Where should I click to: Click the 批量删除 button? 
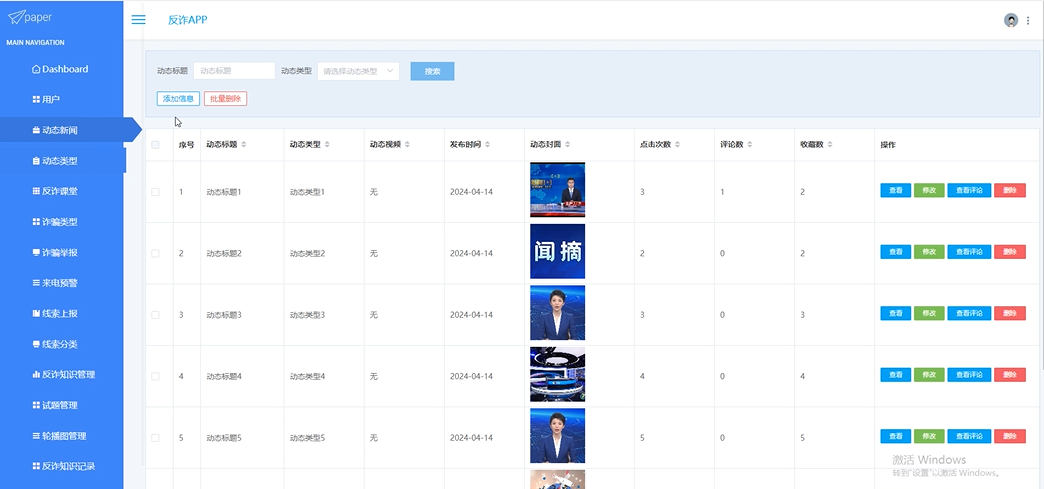[x=226, y=99]
